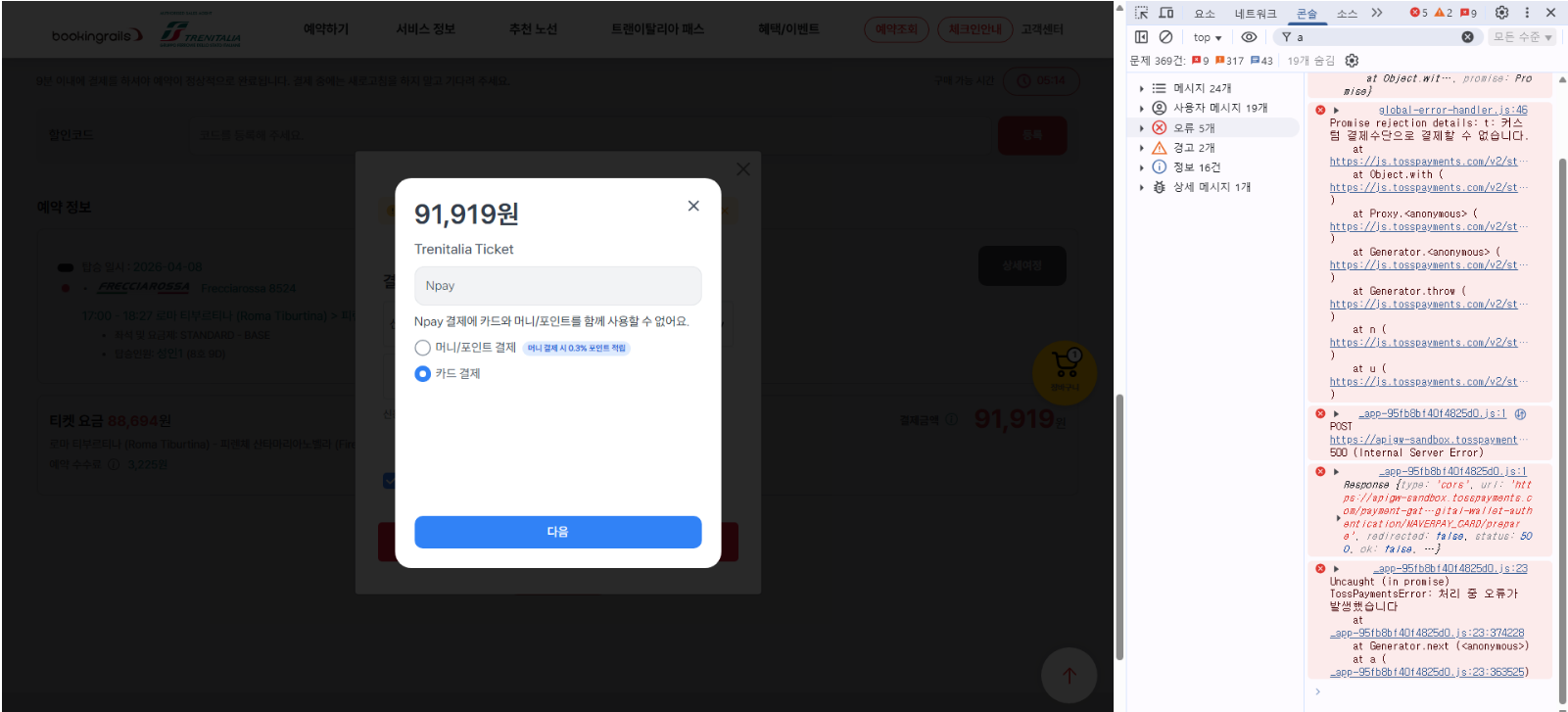This screenshot has height=712, width=1568.
Task: Open the 모든 수준 log level dropdown
Action: (x=1523, y=37)
